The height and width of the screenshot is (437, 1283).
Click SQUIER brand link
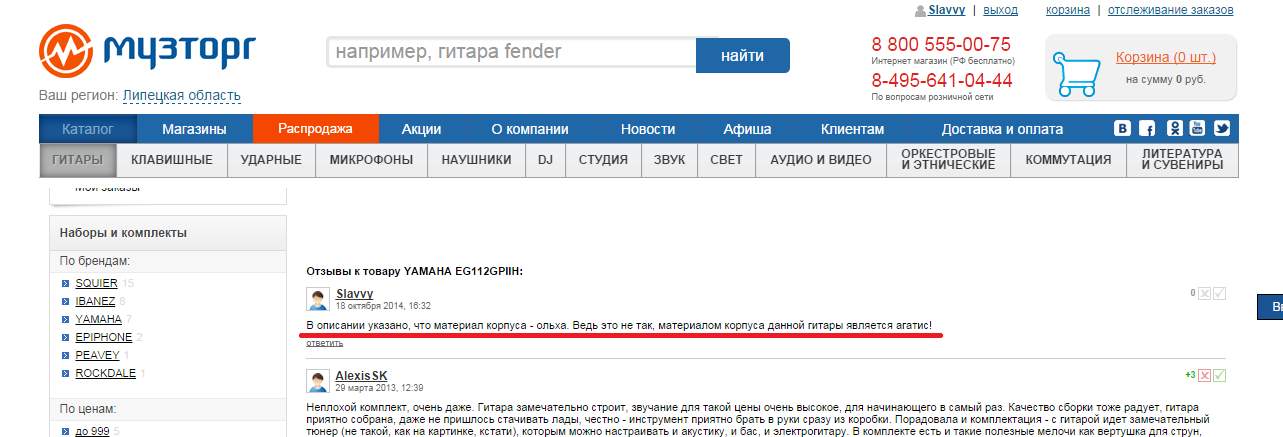click(x=96, y=284)
